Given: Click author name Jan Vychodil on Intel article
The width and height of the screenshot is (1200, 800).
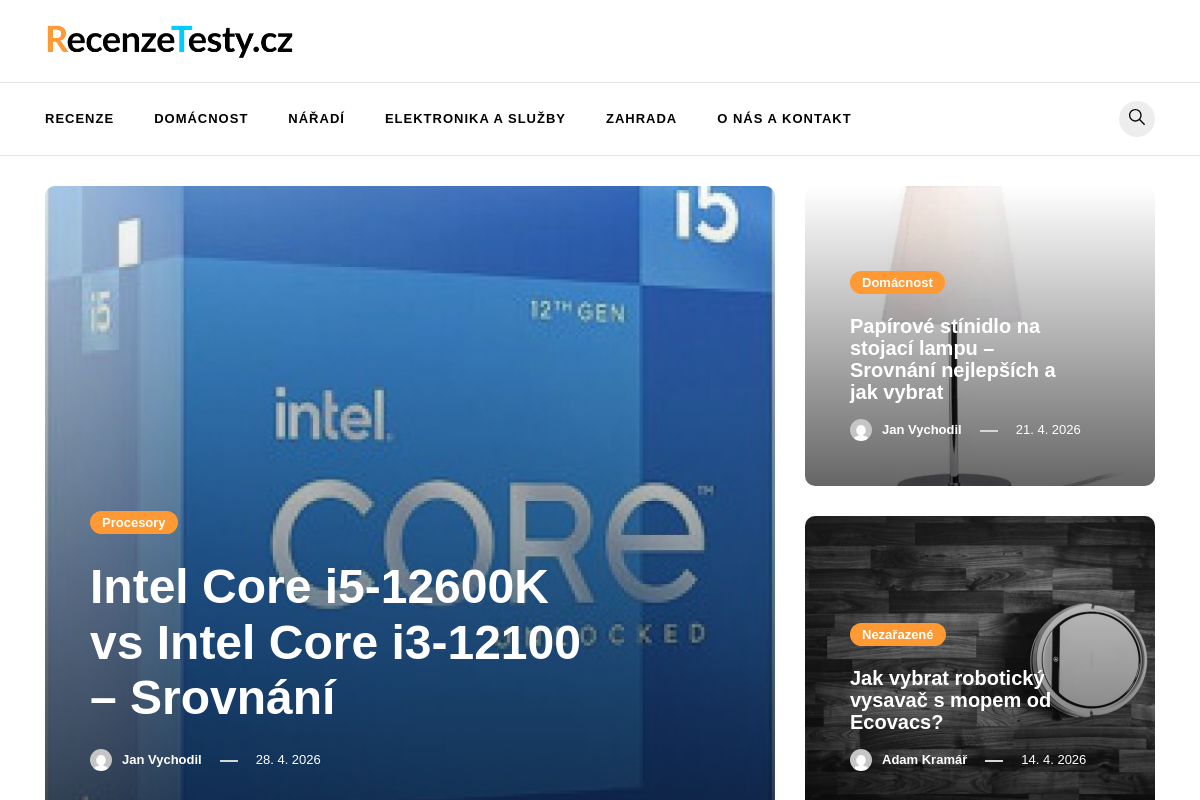Looking at the screenshot, I should 162,760.
